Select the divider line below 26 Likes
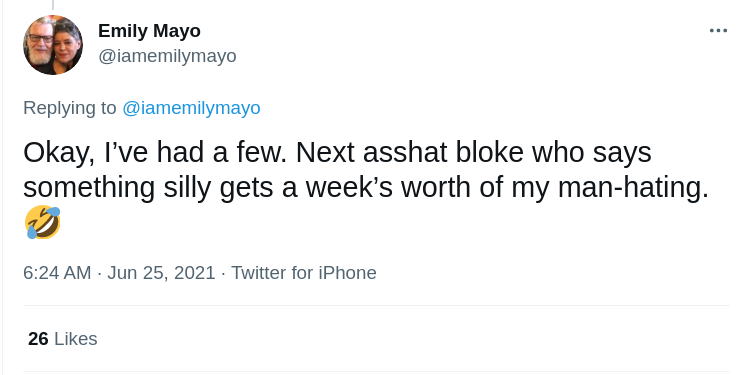748x375 pixels. [376, 372]
